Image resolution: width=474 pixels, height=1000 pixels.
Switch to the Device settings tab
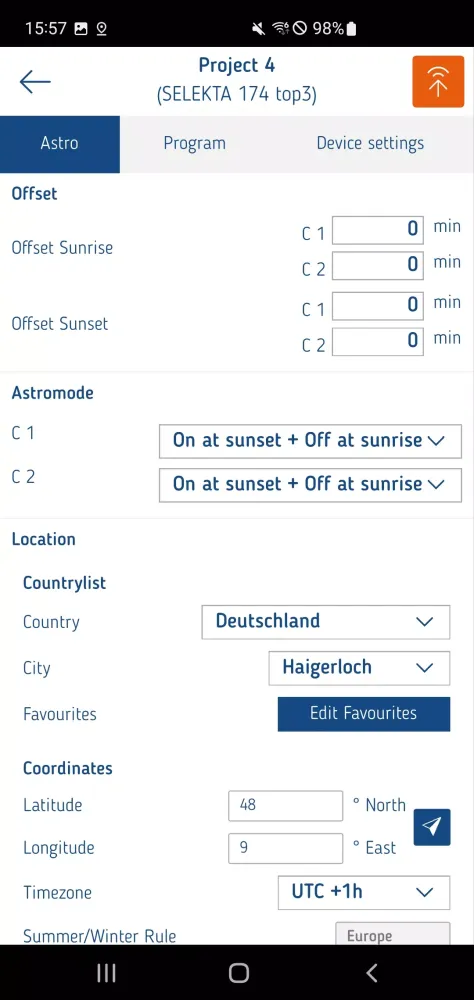[x=370, y=143]
